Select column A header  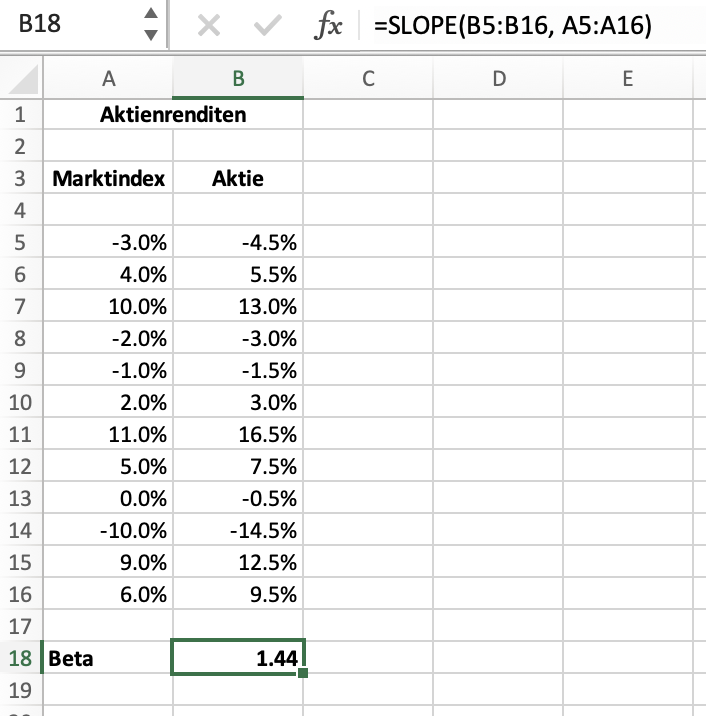(108, 79)
